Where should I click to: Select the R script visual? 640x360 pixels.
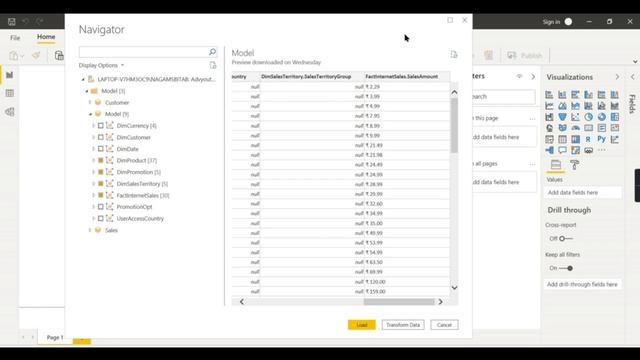(589, 139)
